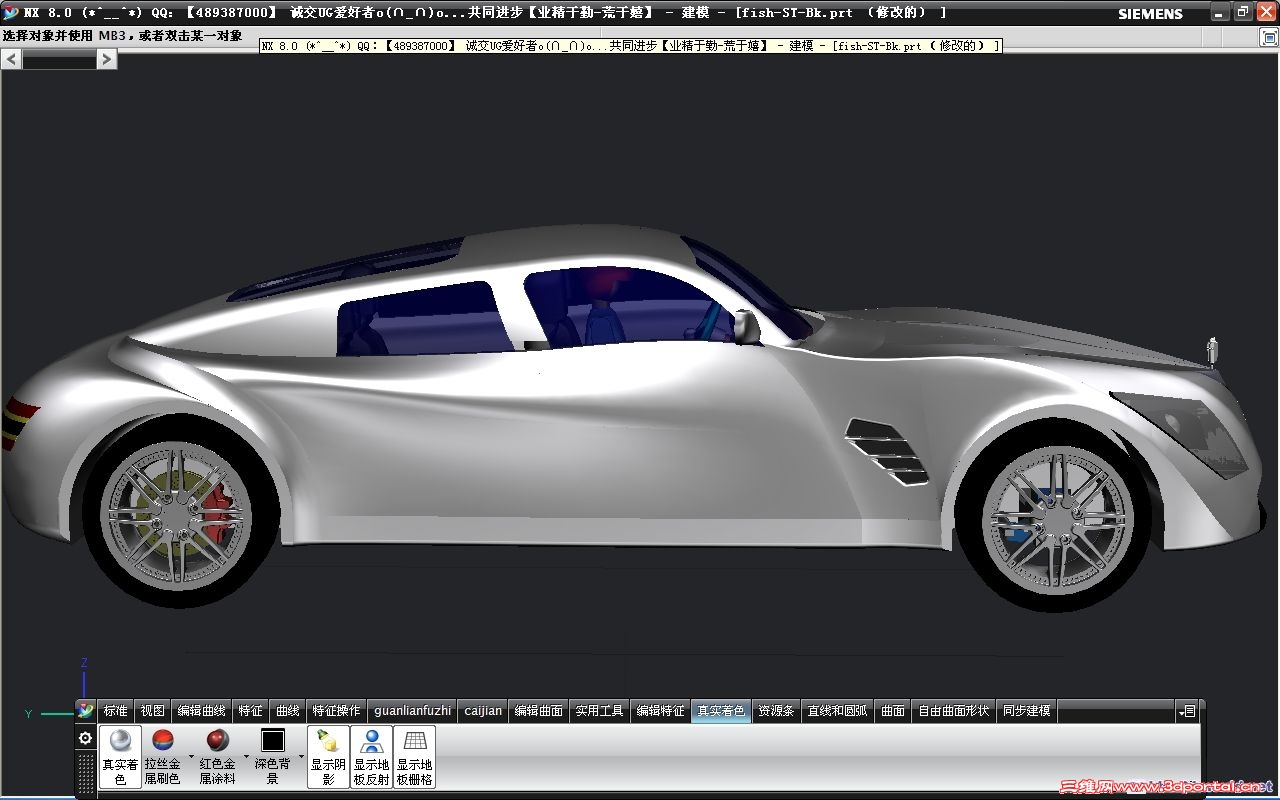Open the 资源条 tab

click(x=776, y=711)
